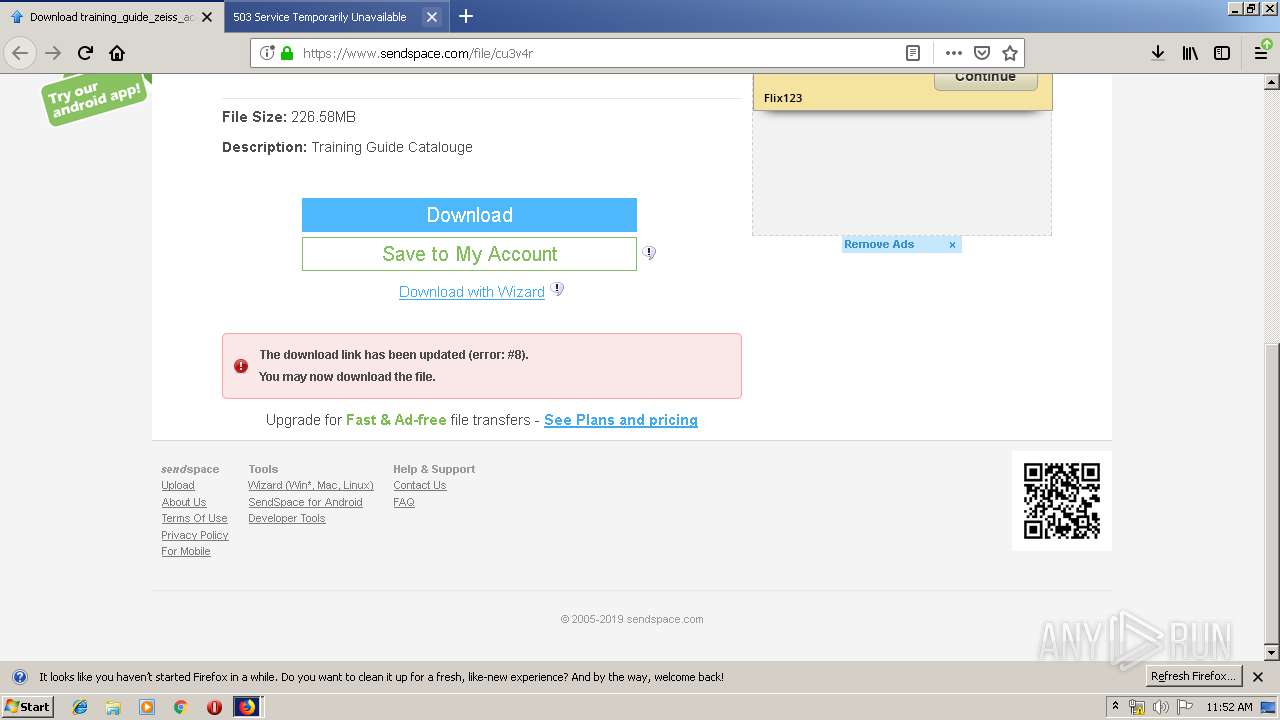Click the green secure padlock icon
Screen dimensions: 1280x720
[286, 53]
